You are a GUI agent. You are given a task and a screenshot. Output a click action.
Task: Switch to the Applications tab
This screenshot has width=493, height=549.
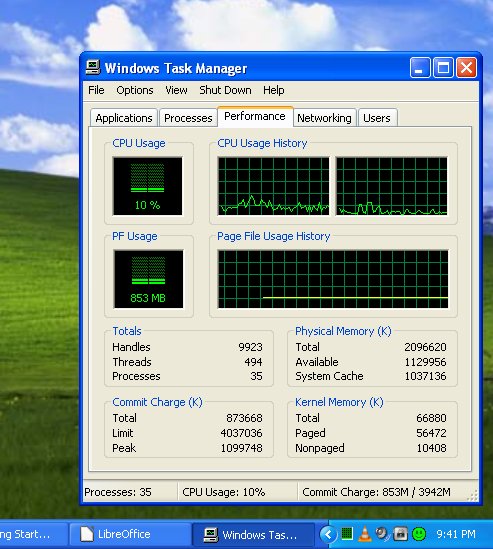pos(124,118)
